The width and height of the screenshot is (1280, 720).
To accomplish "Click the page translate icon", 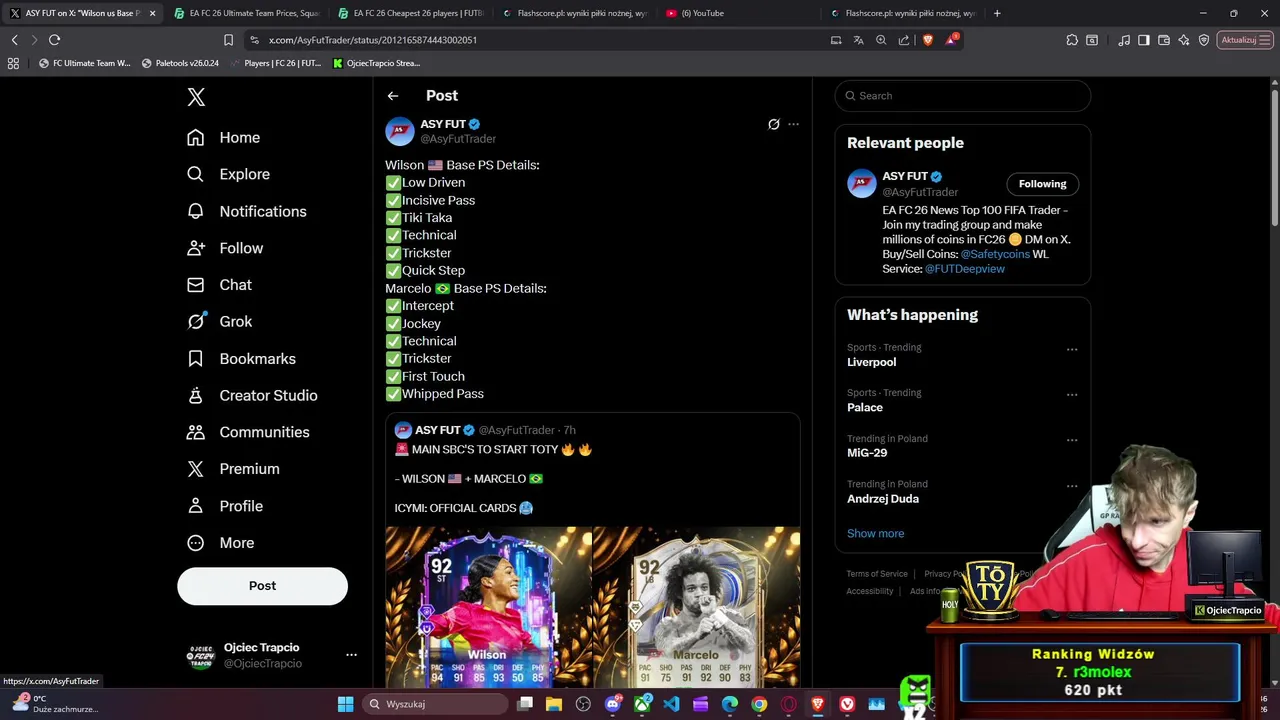I will point(858,40).
